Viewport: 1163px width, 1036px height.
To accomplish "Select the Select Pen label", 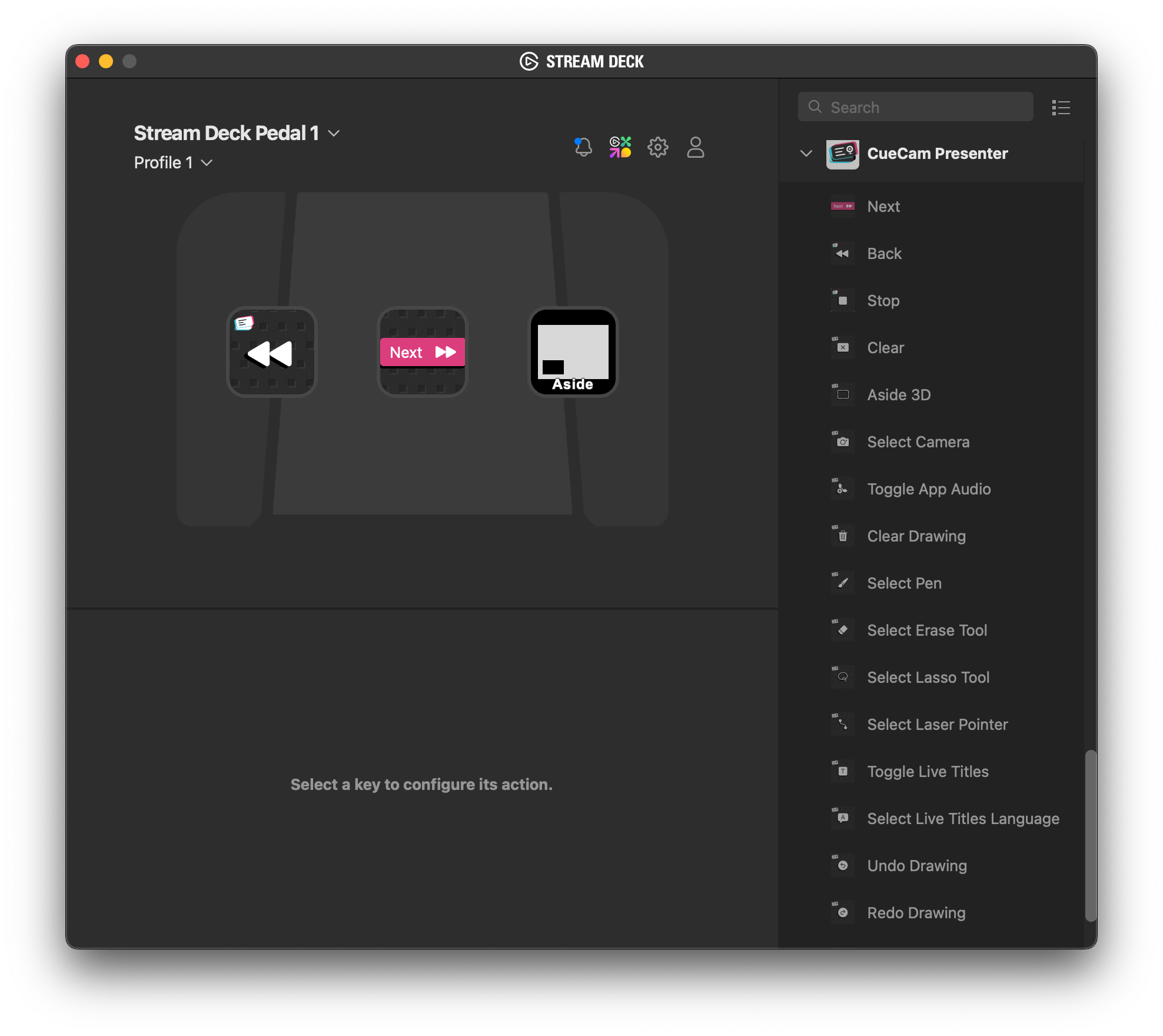I will (x=904, y=583).
